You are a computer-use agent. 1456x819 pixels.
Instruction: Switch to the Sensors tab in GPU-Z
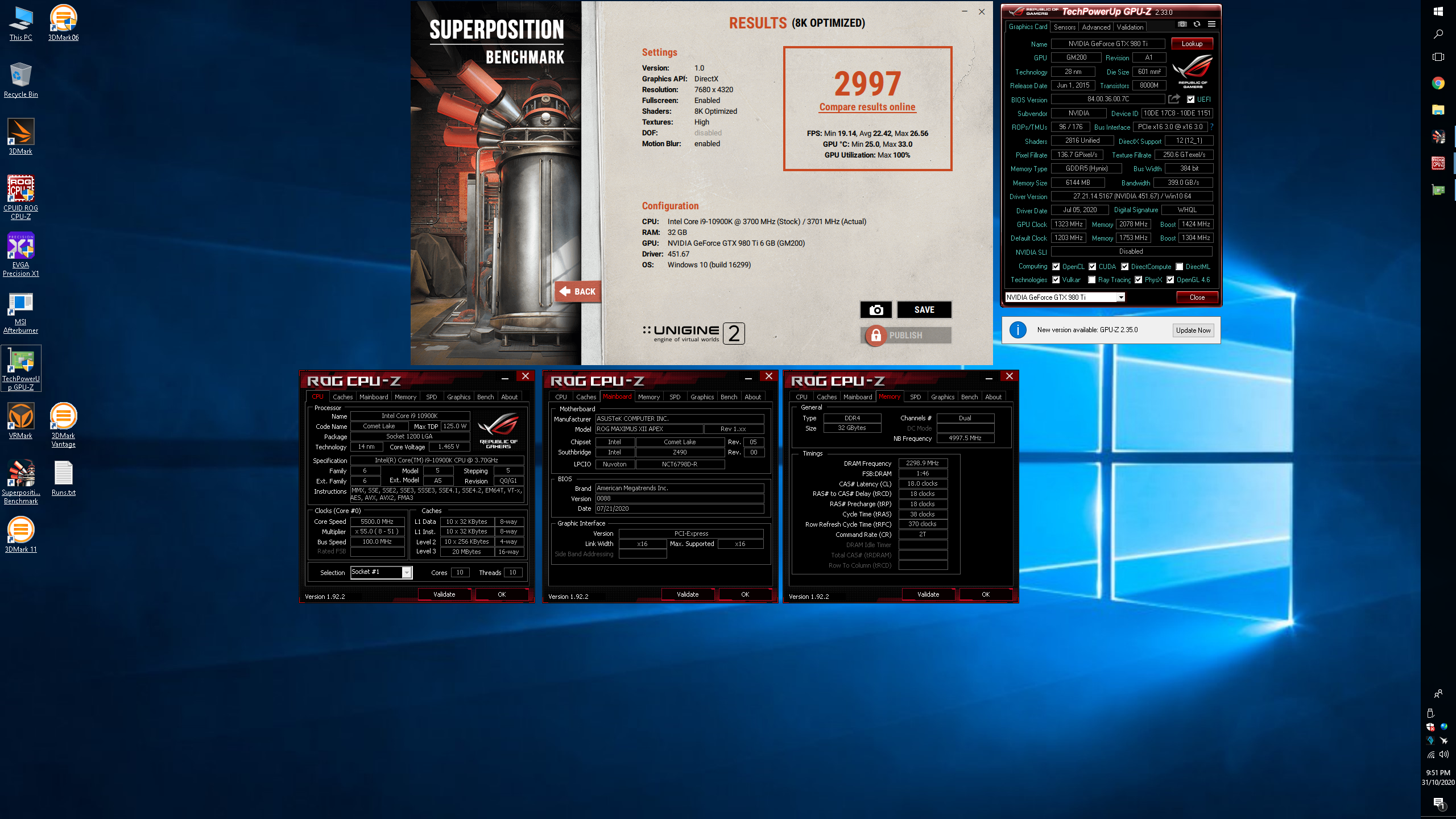click(x=1064, y=27)
